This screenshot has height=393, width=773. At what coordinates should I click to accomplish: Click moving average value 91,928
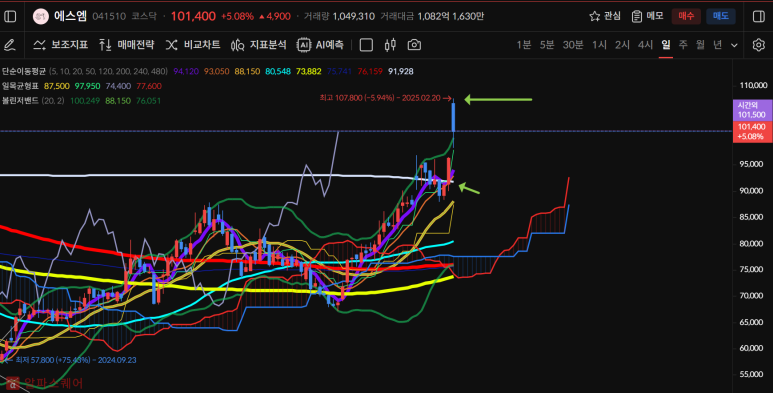(x=401, y=71)
